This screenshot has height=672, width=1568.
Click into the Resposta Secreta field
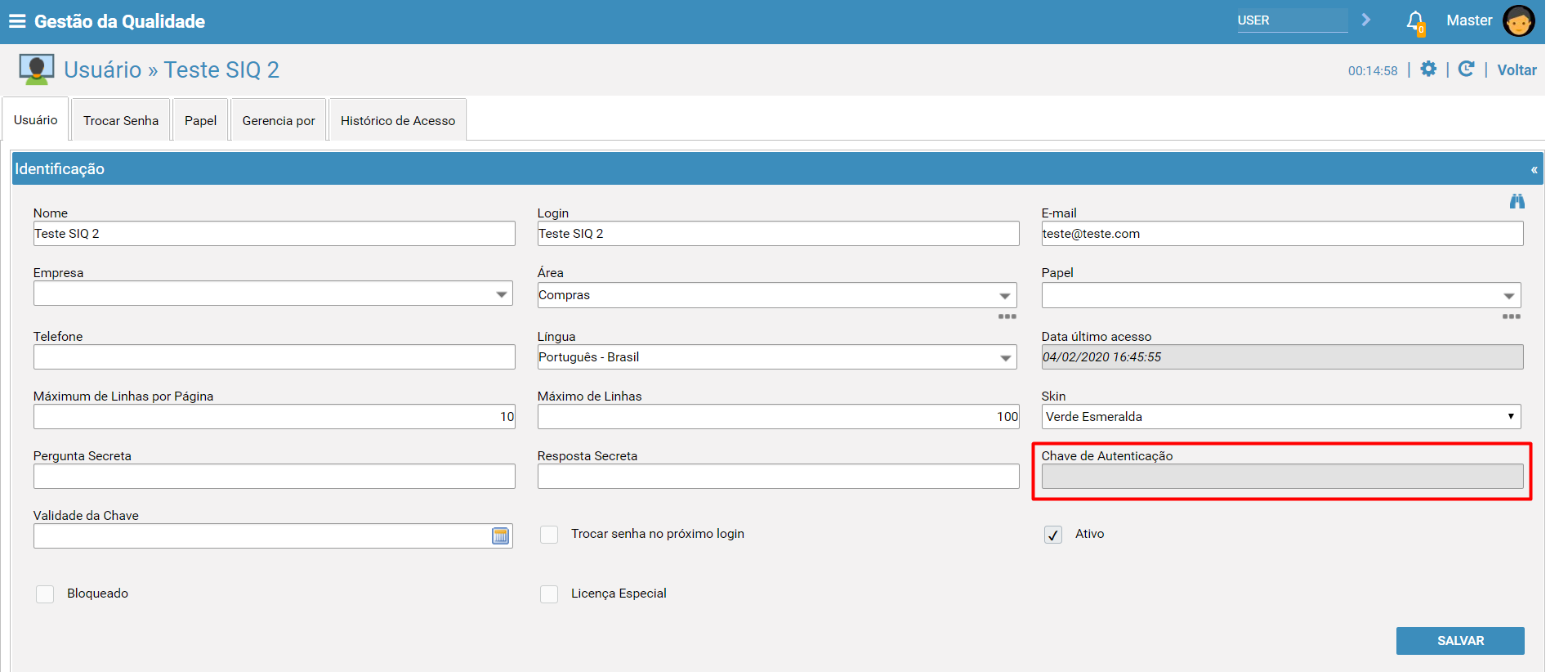pyautogui.click(x=779, y=477)
